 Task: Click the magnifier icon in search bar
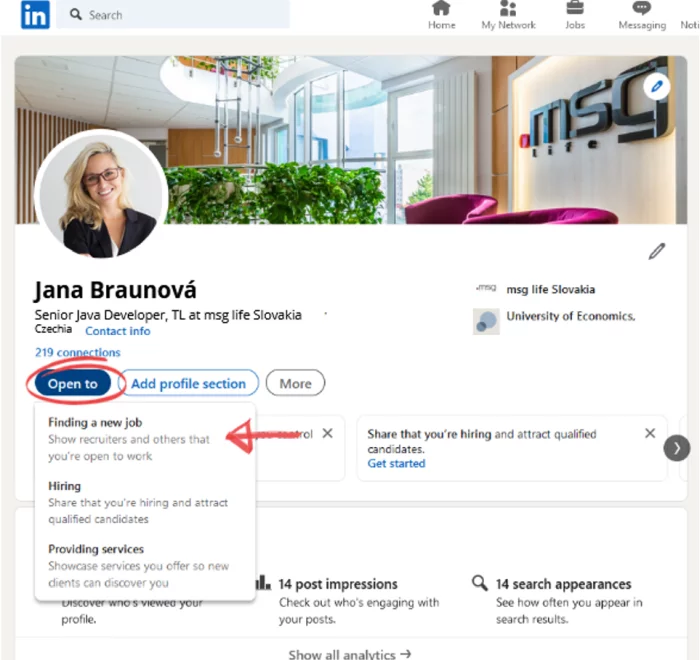point(76,15)
